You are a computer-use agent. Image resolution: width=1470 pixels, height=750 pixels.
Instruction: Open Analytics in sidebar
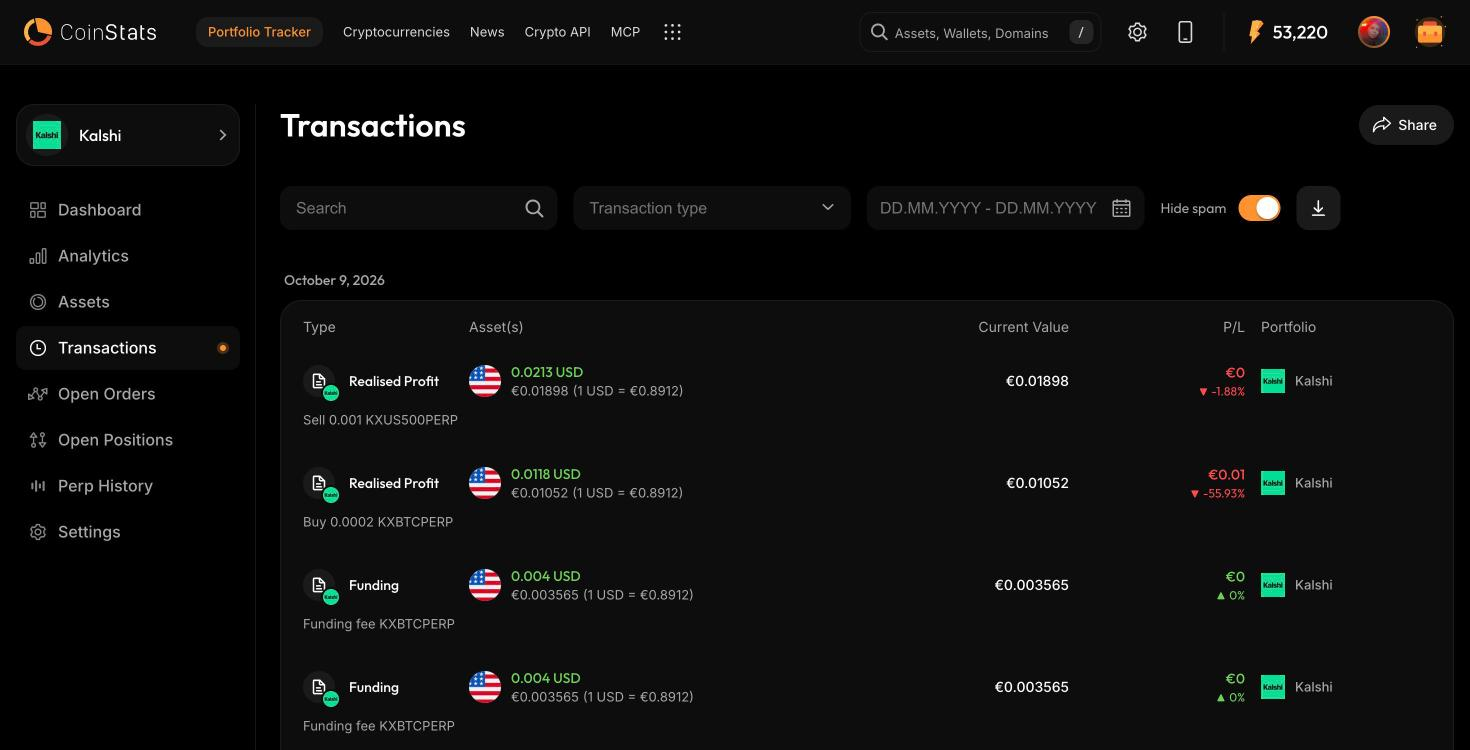128,256
